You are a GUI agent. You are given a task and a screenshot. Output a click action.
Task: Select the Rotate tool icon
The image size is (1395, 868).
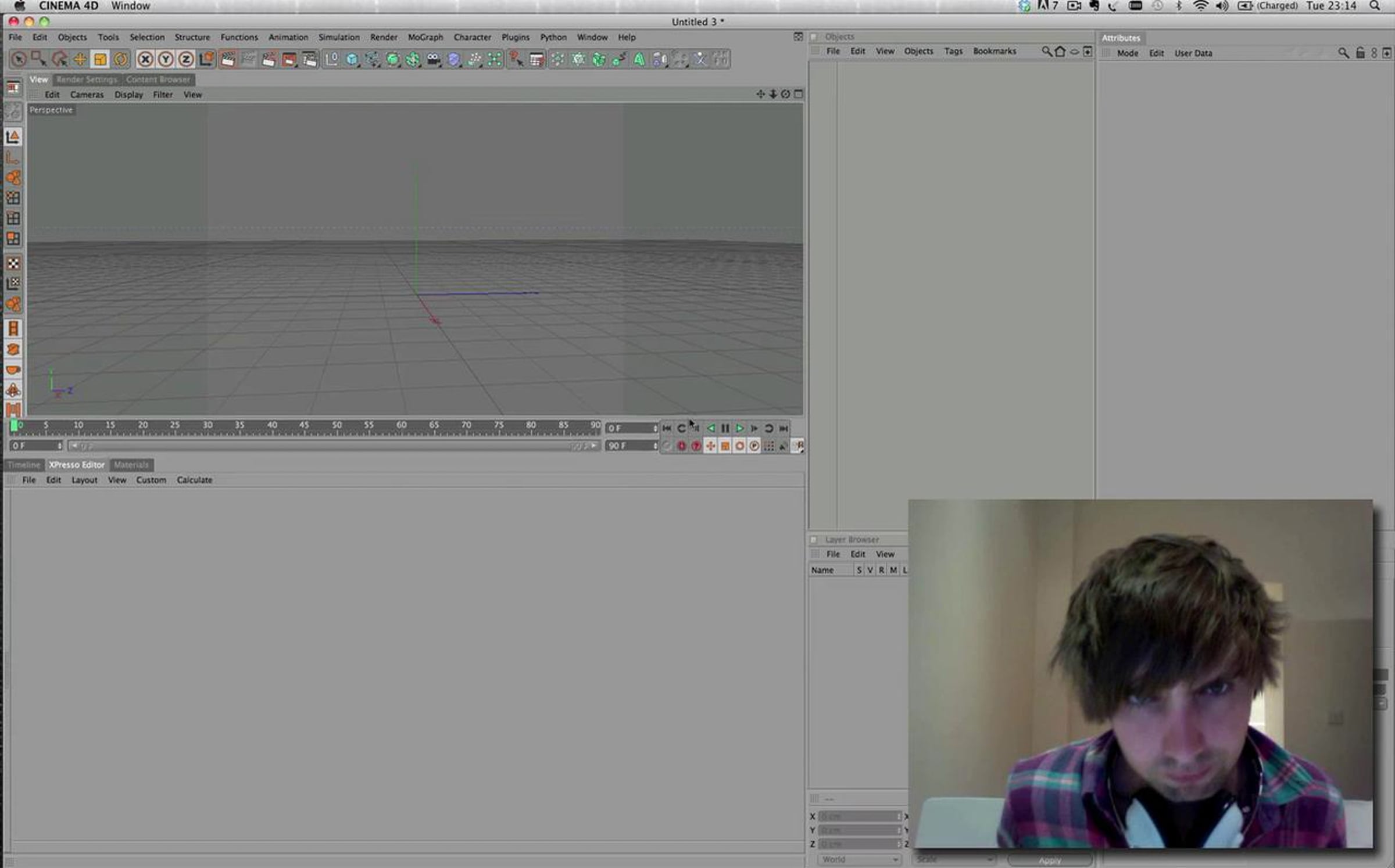coord(121,59)
